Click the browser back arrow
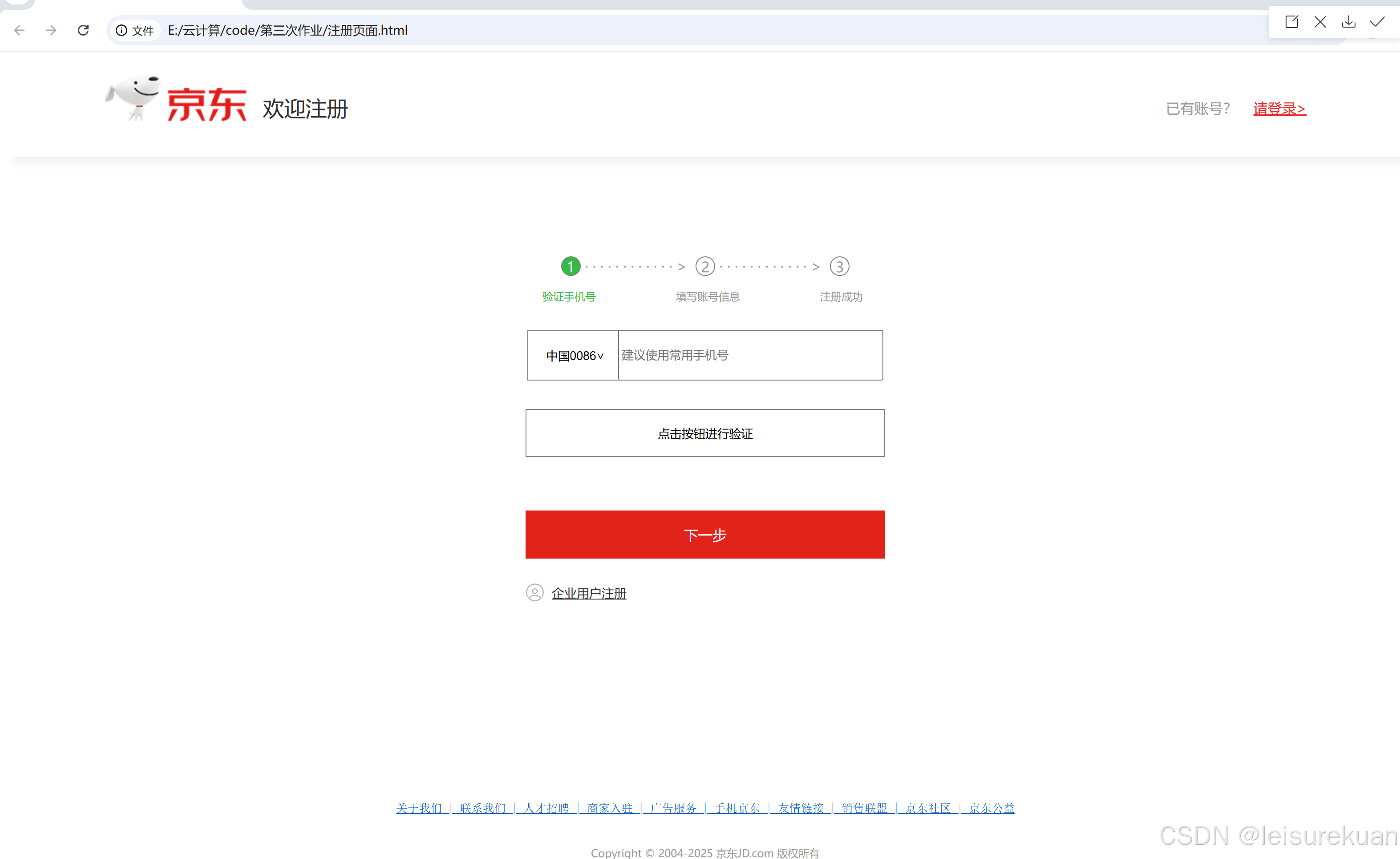Viewport: 1400px width, 859px height. pyautogui.click(x=19, y=30)
